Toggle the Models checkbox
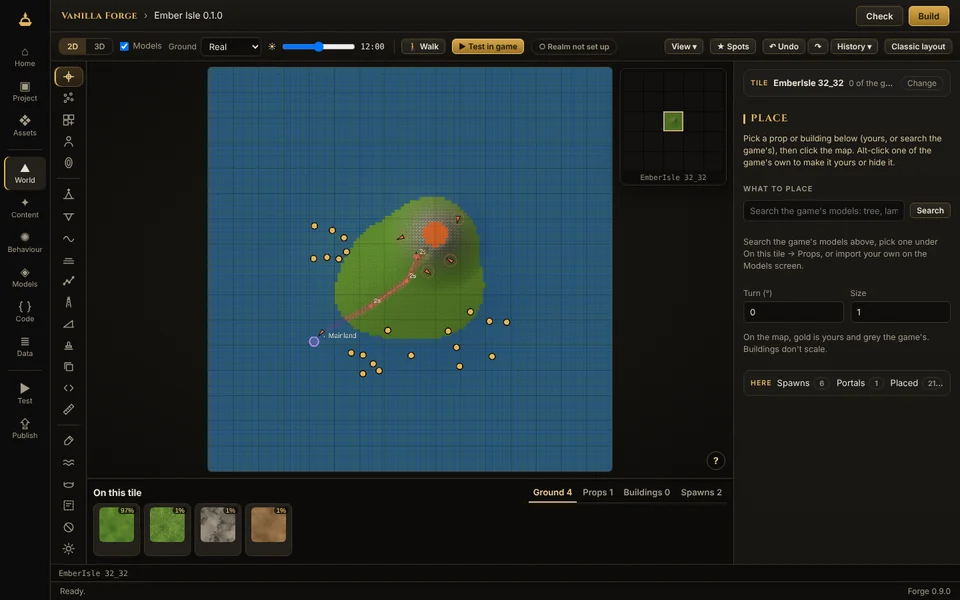The width and height of the screenshot is (960, 600). click(x=124, y=47)
